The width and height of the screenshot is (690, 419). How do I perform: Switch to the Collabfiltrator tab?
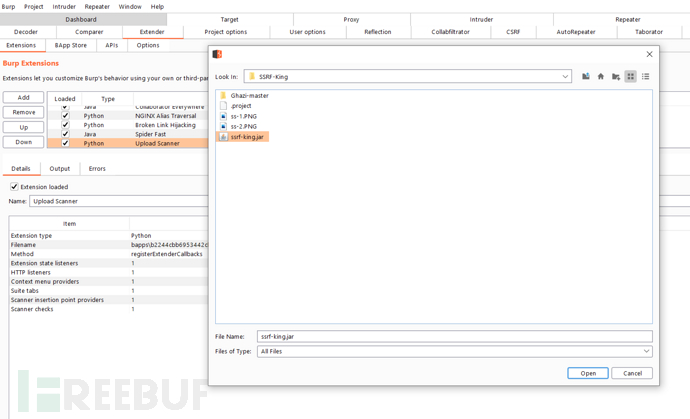point(451,32)
